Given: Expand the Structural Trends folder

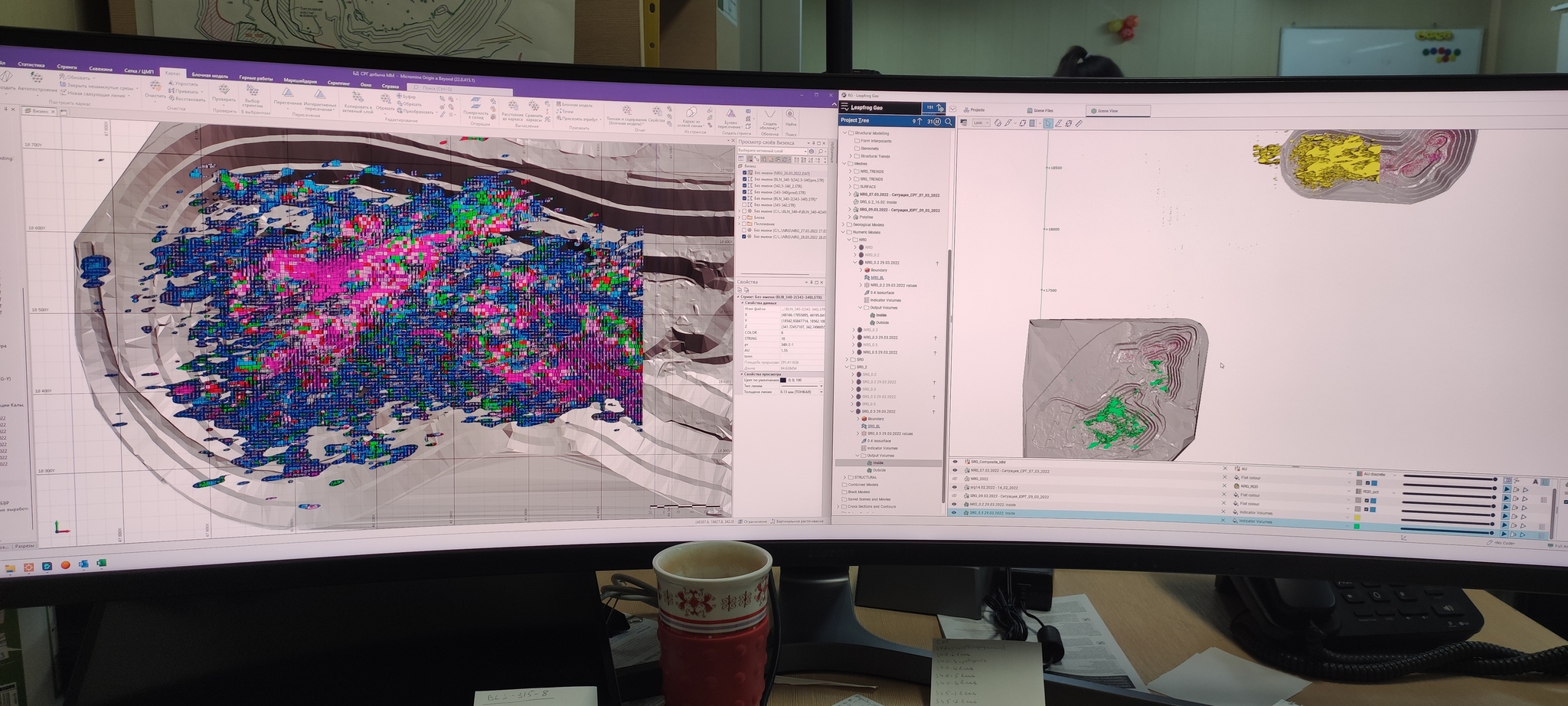Looking at the screenshot, I should coord(851,156).
